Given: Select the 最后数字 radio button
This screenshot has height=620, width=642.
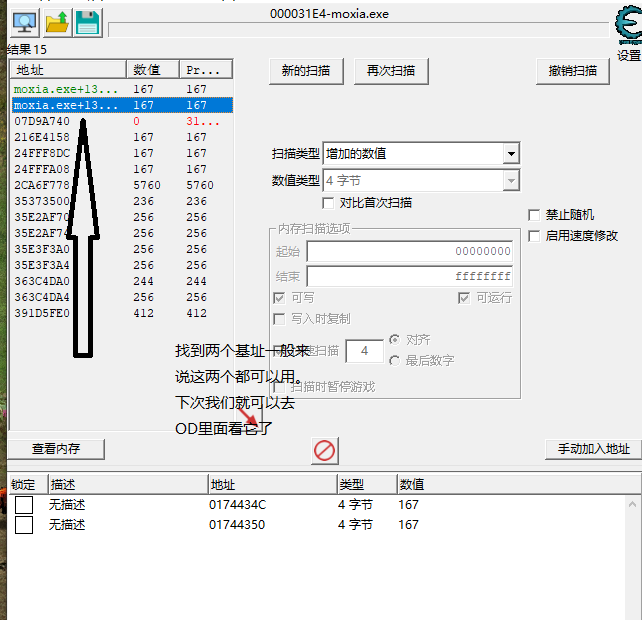Looking at the screenshot, I should click(x=396, y=360).
